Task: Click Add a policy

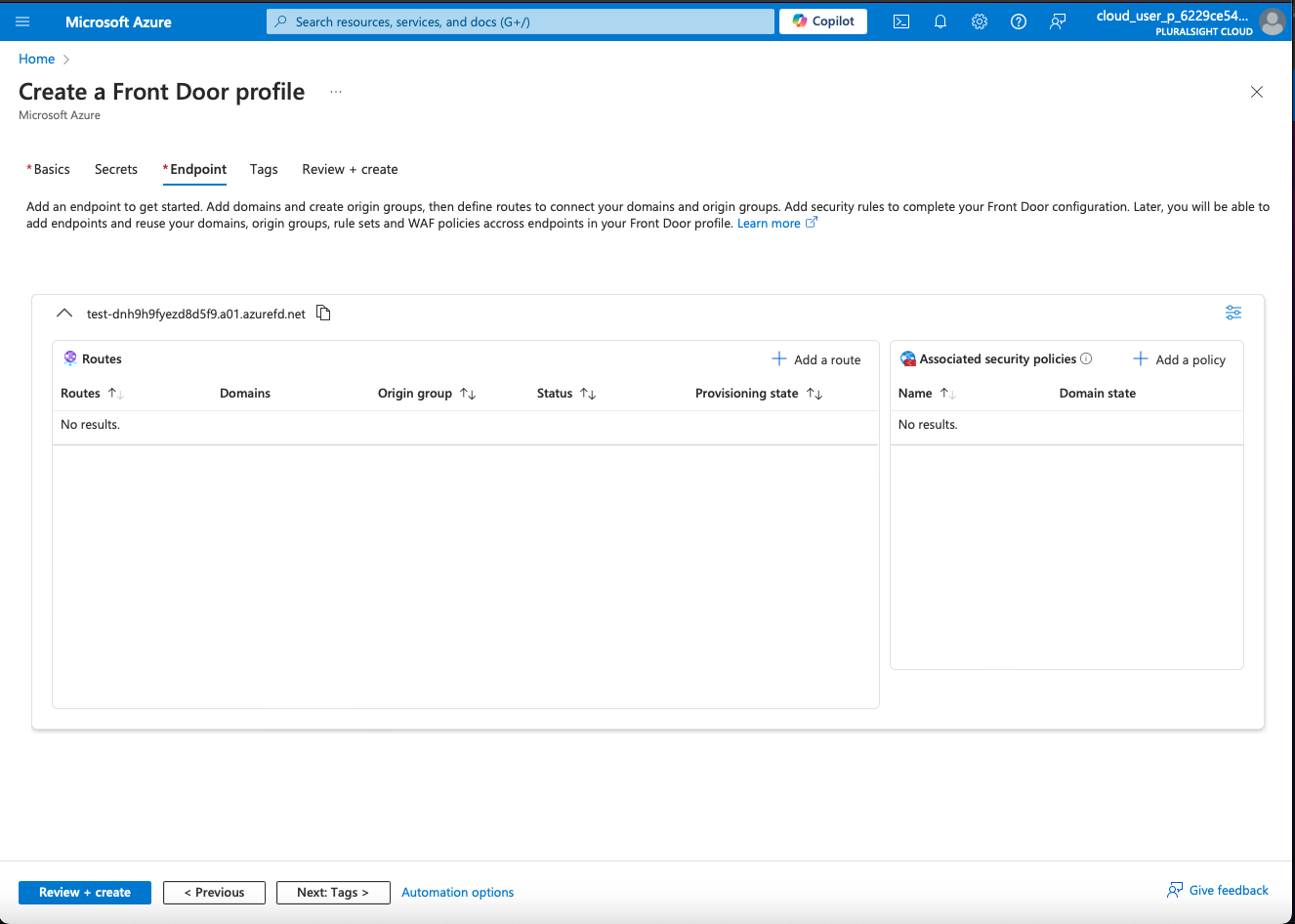Action: [1179, 359]
